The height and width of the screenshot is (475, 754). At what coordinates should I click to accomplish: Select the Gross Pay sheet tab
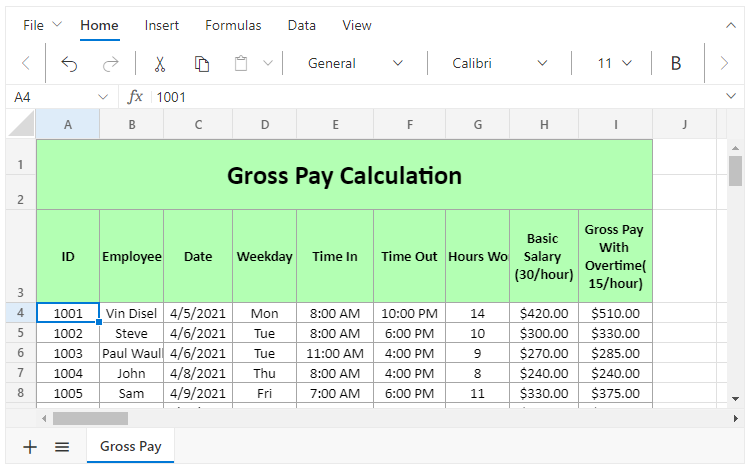click(131, 447)
